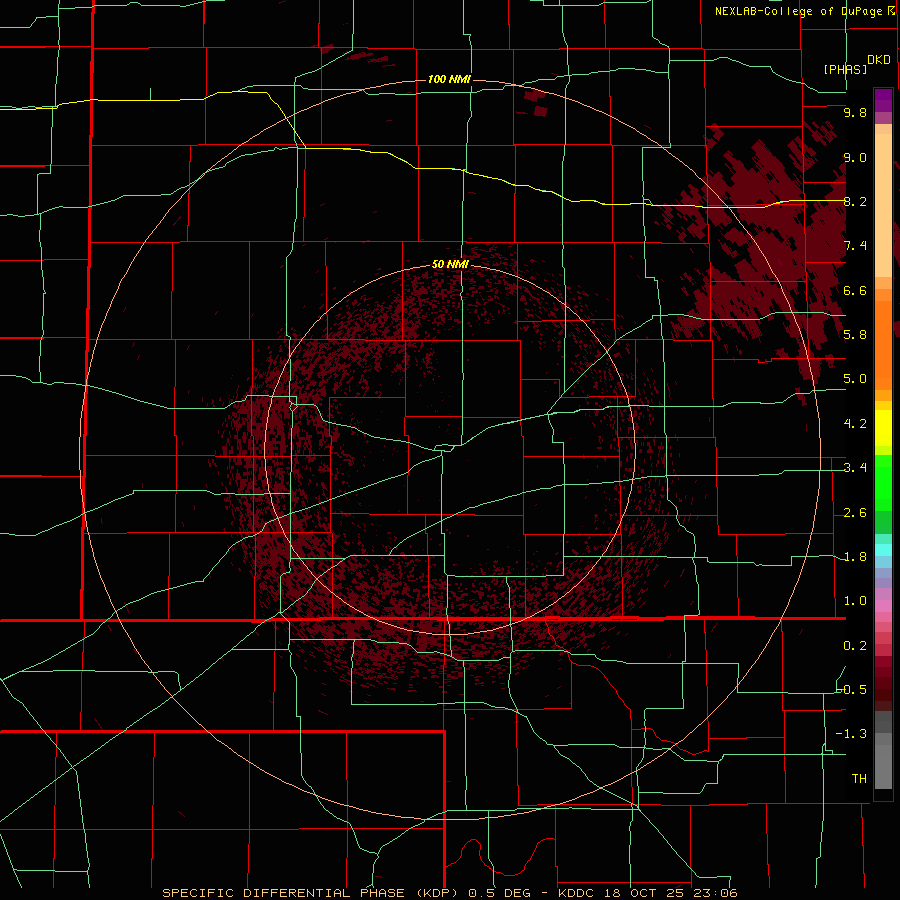Click the 2.6 value on the scale
The image size is (900, 900).
pyautogui.click(x=855, y=513)
